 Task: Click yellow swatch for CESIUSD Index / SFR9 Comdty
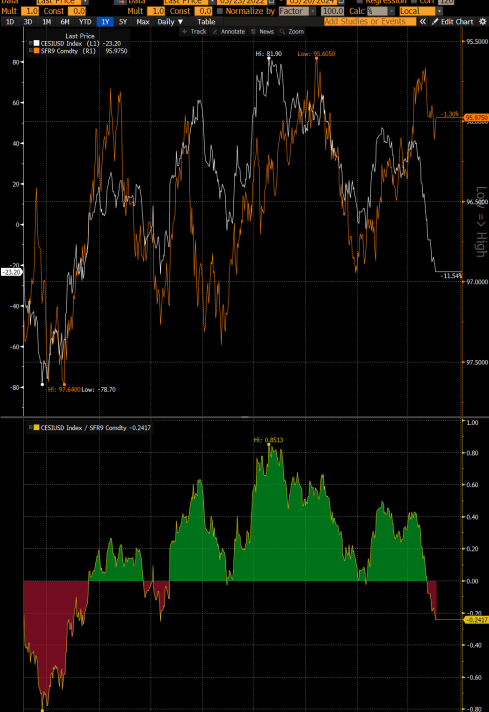click(x=36, y=427)
